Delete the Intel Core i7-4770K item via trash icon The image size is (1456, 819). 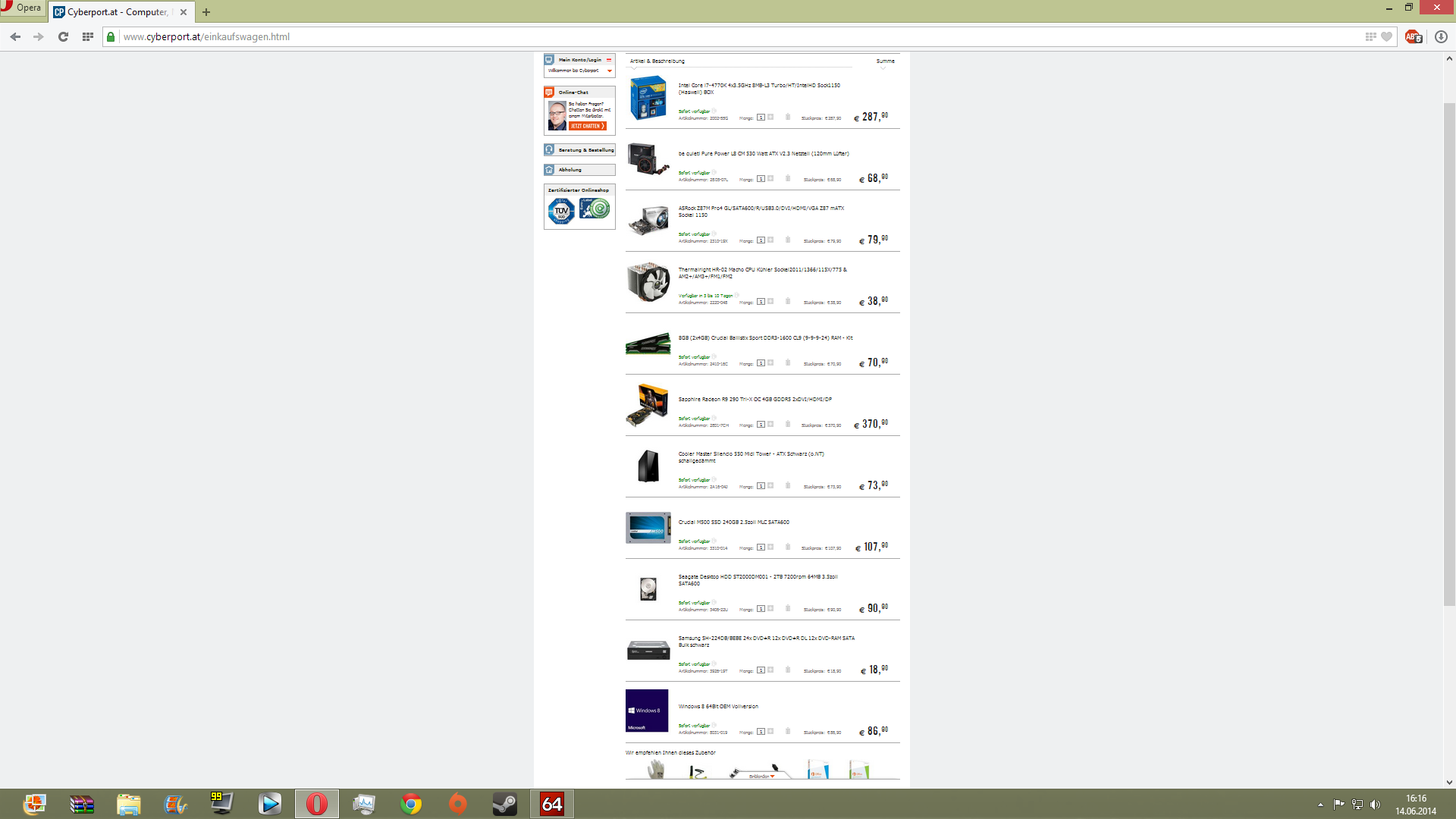coord(788,117)
